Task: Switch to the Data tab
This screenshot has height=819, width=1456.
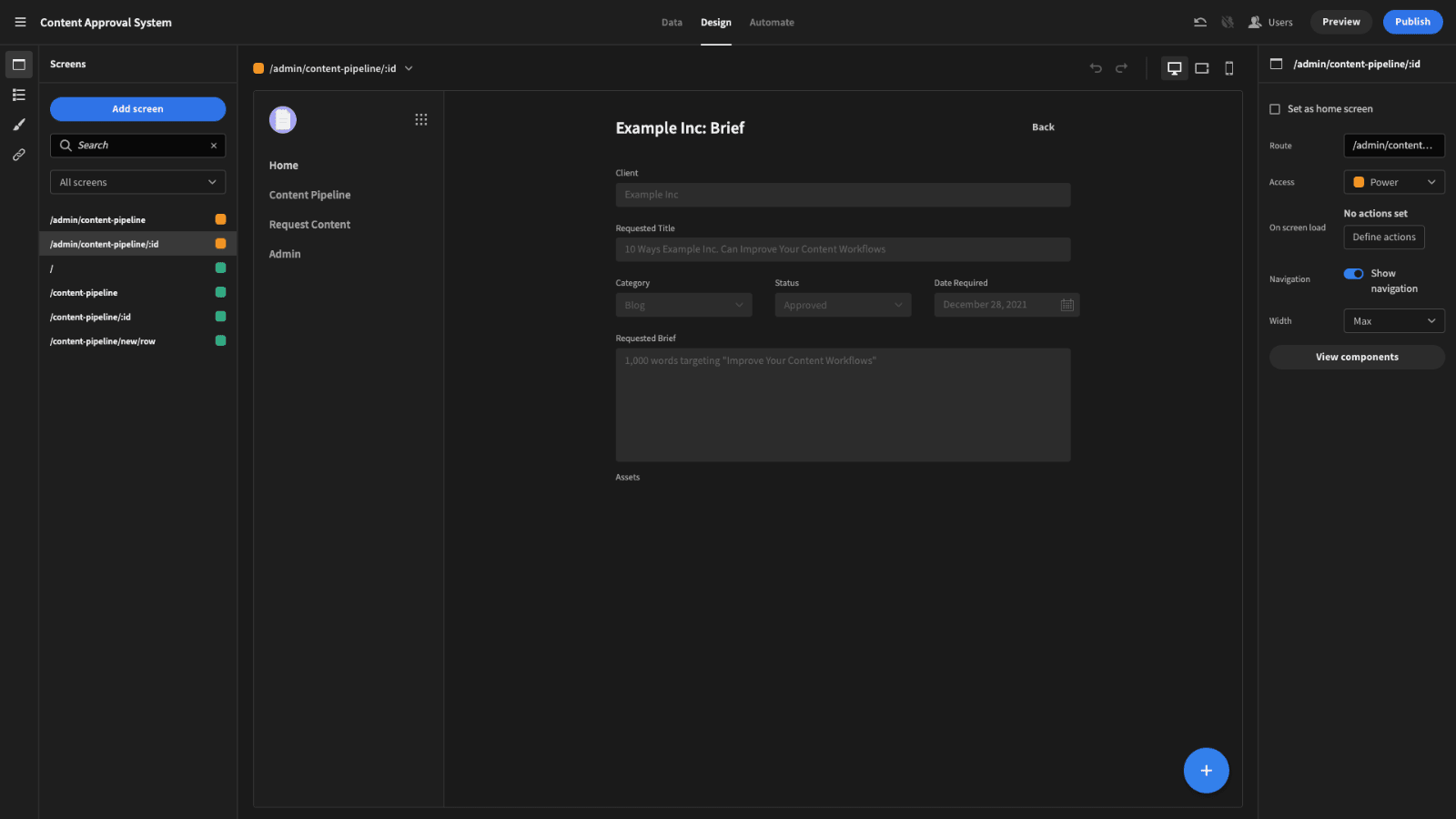Action: coord(672,23)
